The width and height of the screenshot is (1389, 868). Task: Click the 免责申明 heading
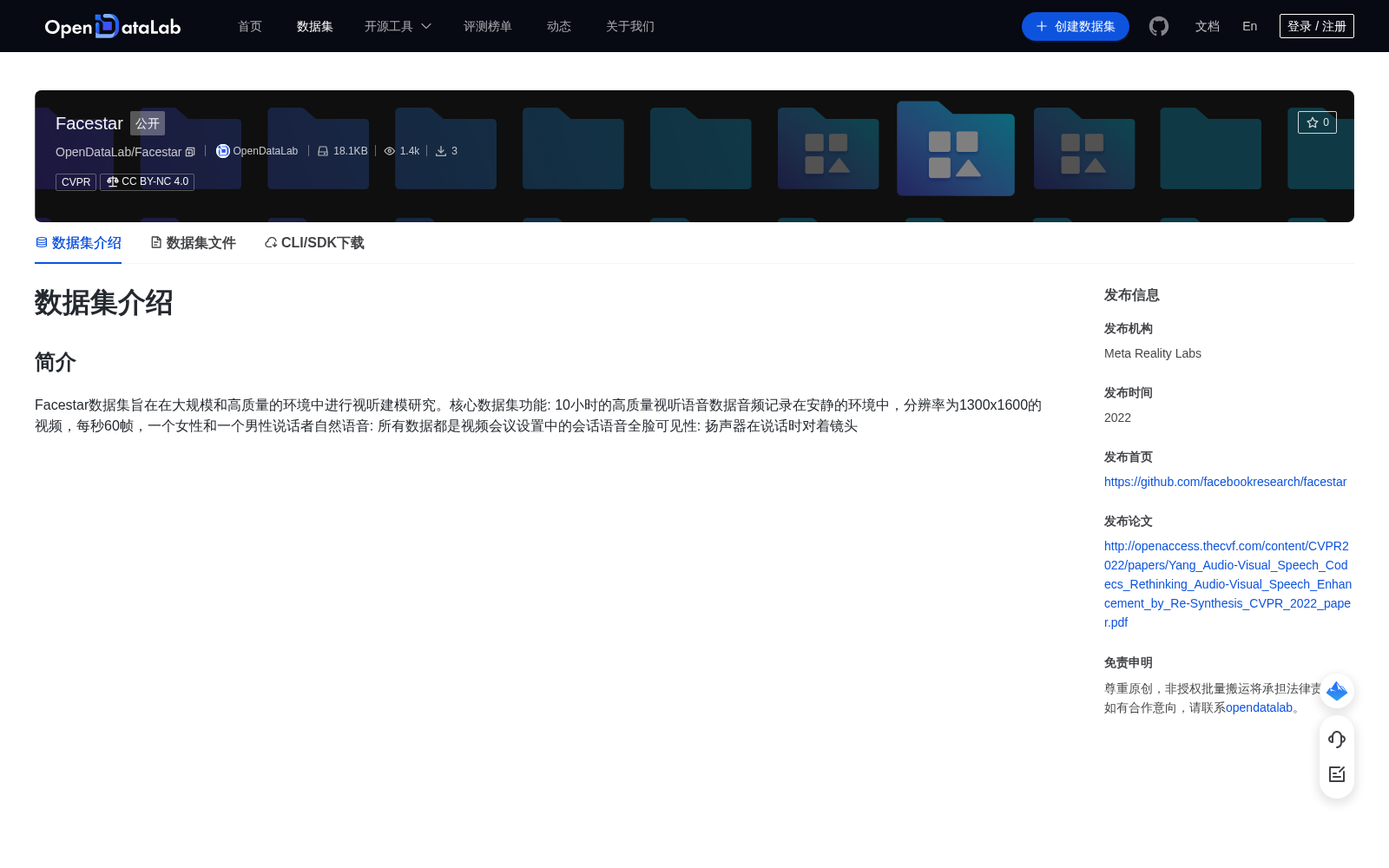point(1129,662)
